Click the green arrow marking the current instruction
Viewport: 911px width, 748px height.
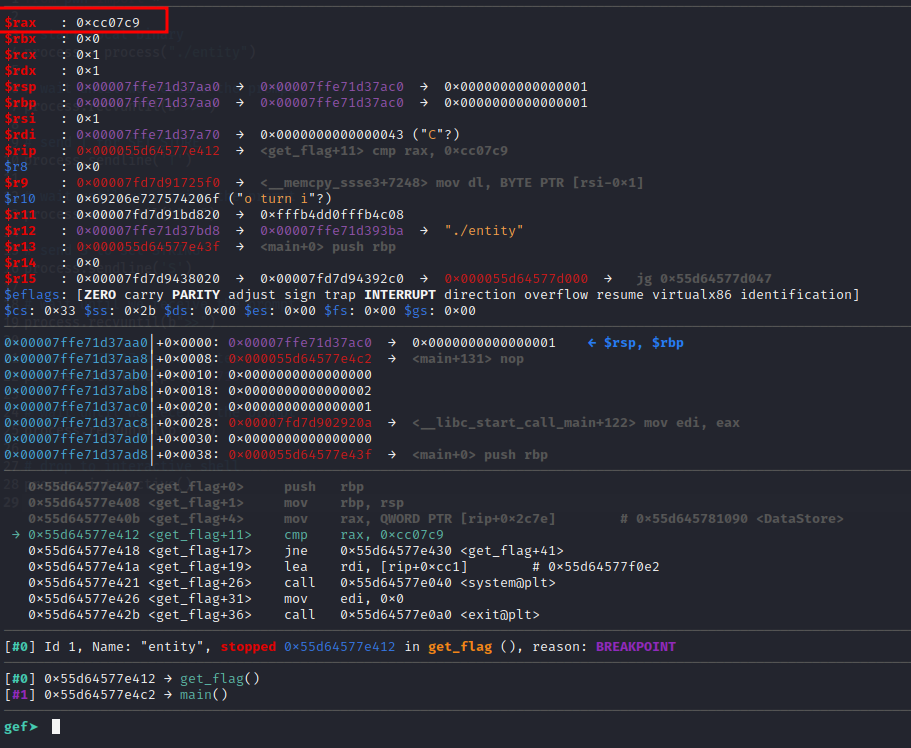point(16,535)
